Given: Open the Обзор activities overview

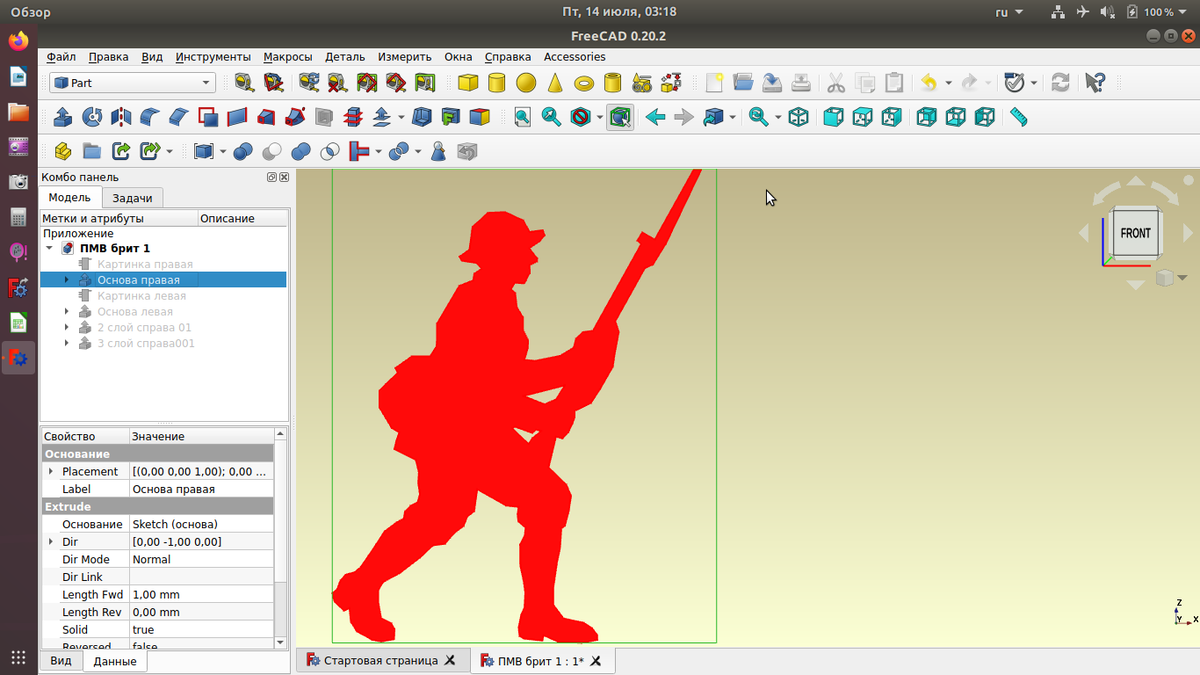Looking at the screenshot, I should click(30, 12).
